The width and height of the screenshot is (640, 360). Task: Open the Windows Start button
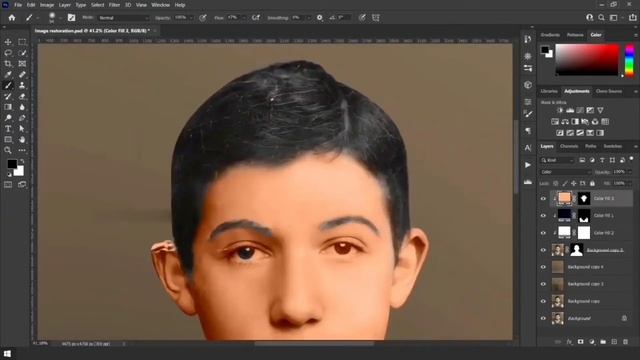tap(7, 353)
